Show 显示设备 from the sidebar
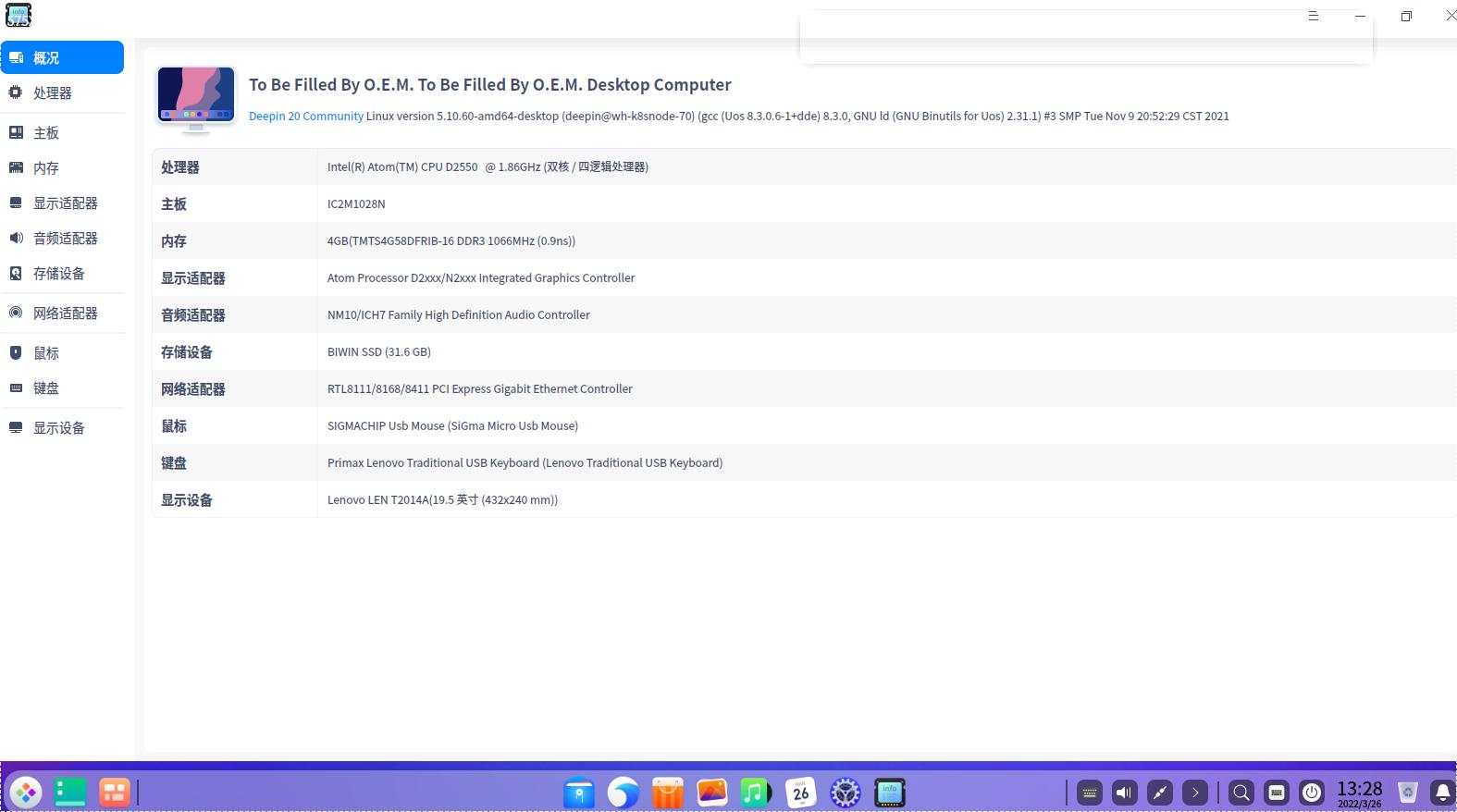Screen dimensions: 1457x812 click(62, 427)
